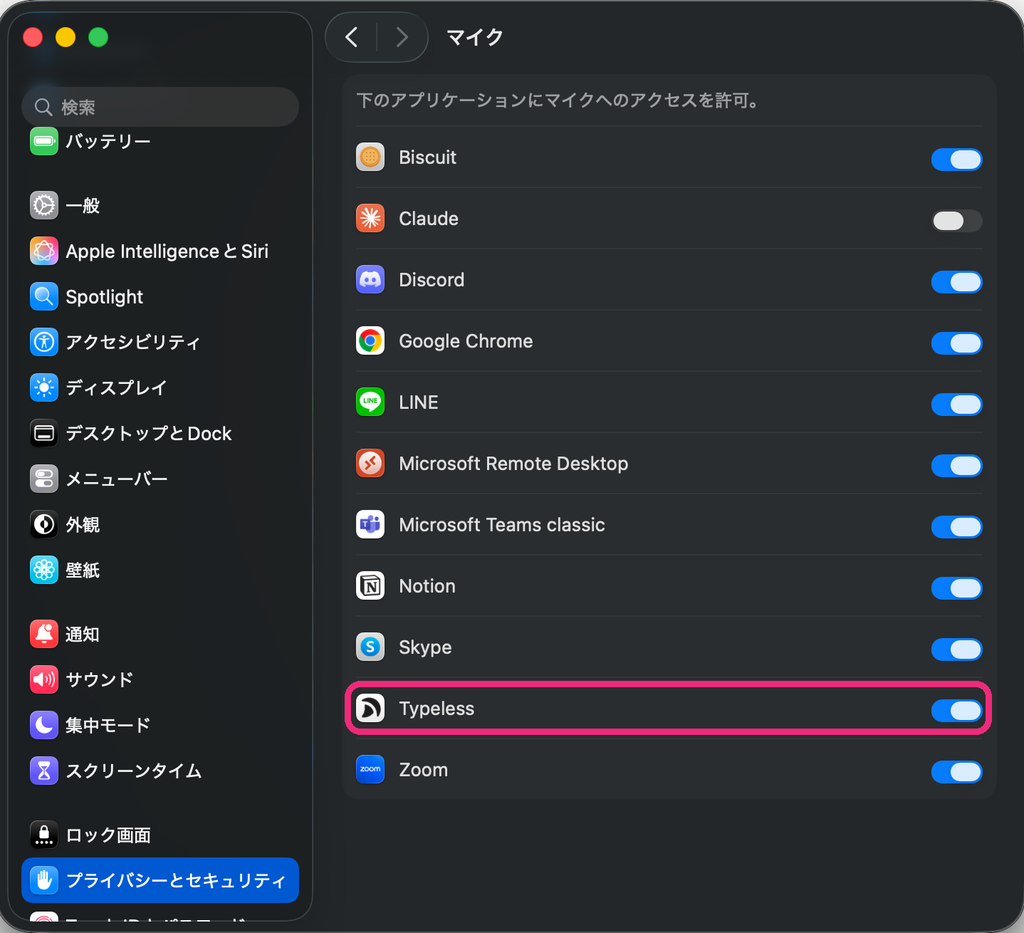Viewport: 1024px width, 933px height.
Task: Select 通知 in the sidebar
Action: (160, 634)
